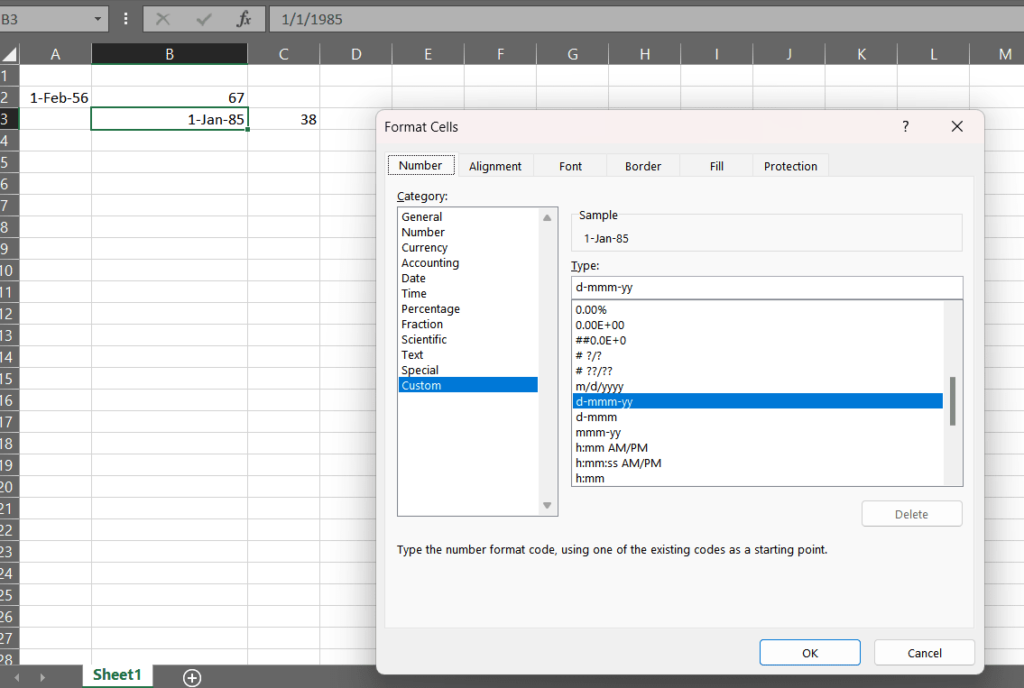Open the Insert Function fx icon
The width and height of the screenshot is (1024, 688).
tap(244, 19)
